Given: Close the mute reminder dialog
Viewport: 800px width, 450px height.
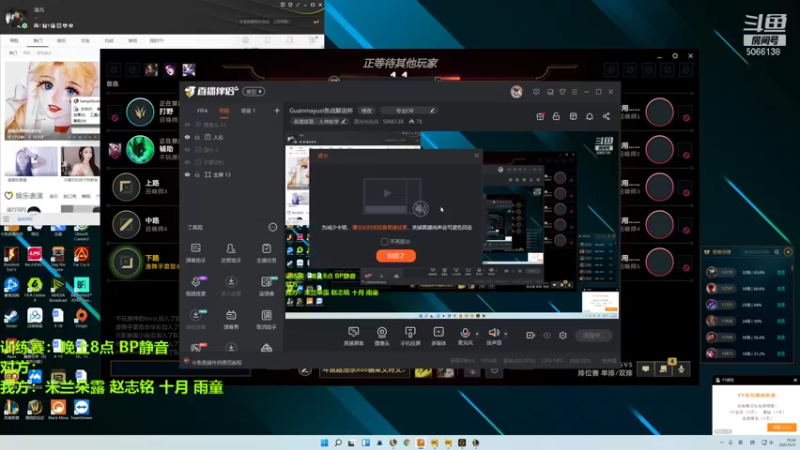Looking at the screenshot, I should [477, 156].
